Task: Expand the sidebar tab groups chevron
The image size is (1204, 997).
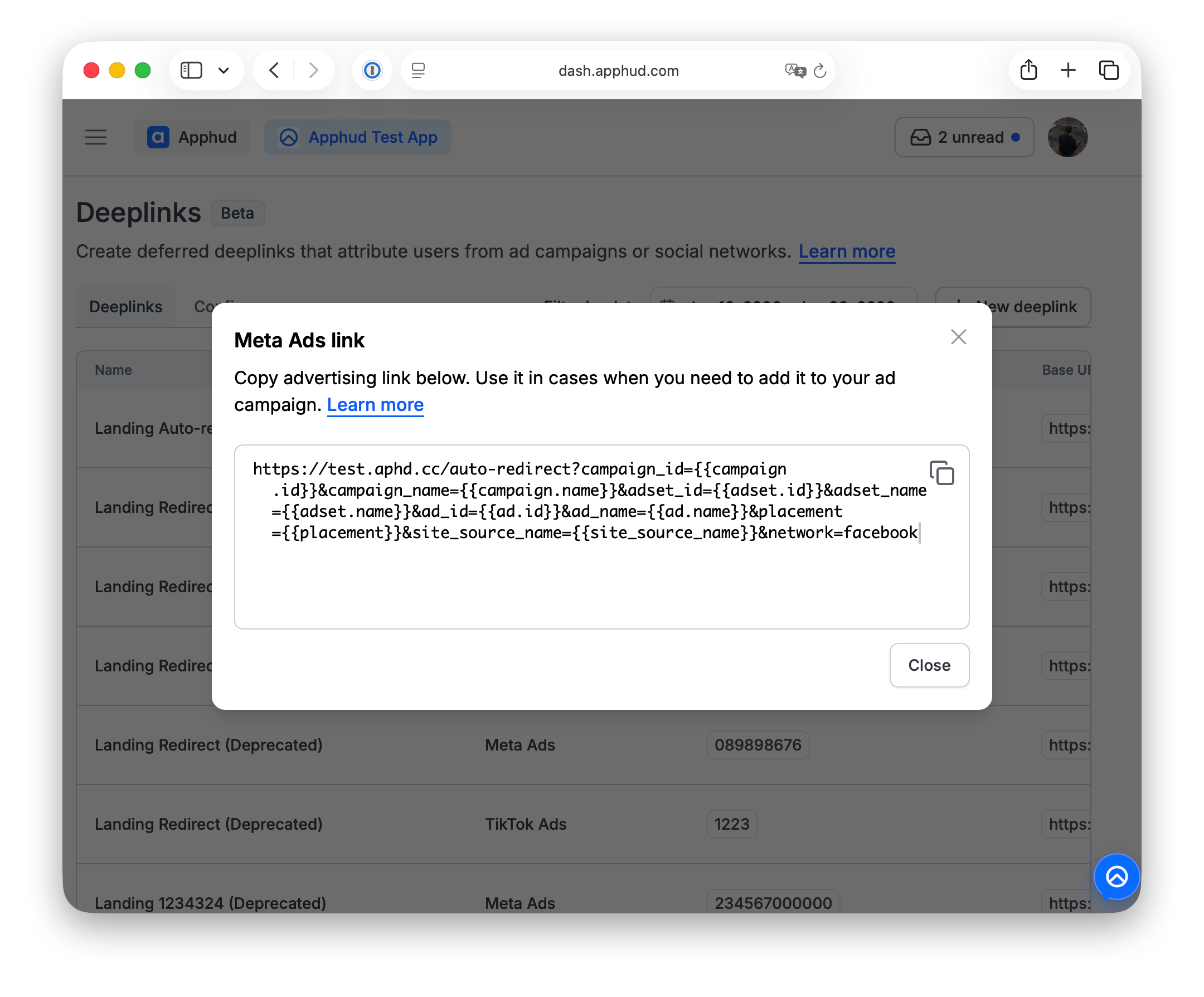Action: (224, 71)
